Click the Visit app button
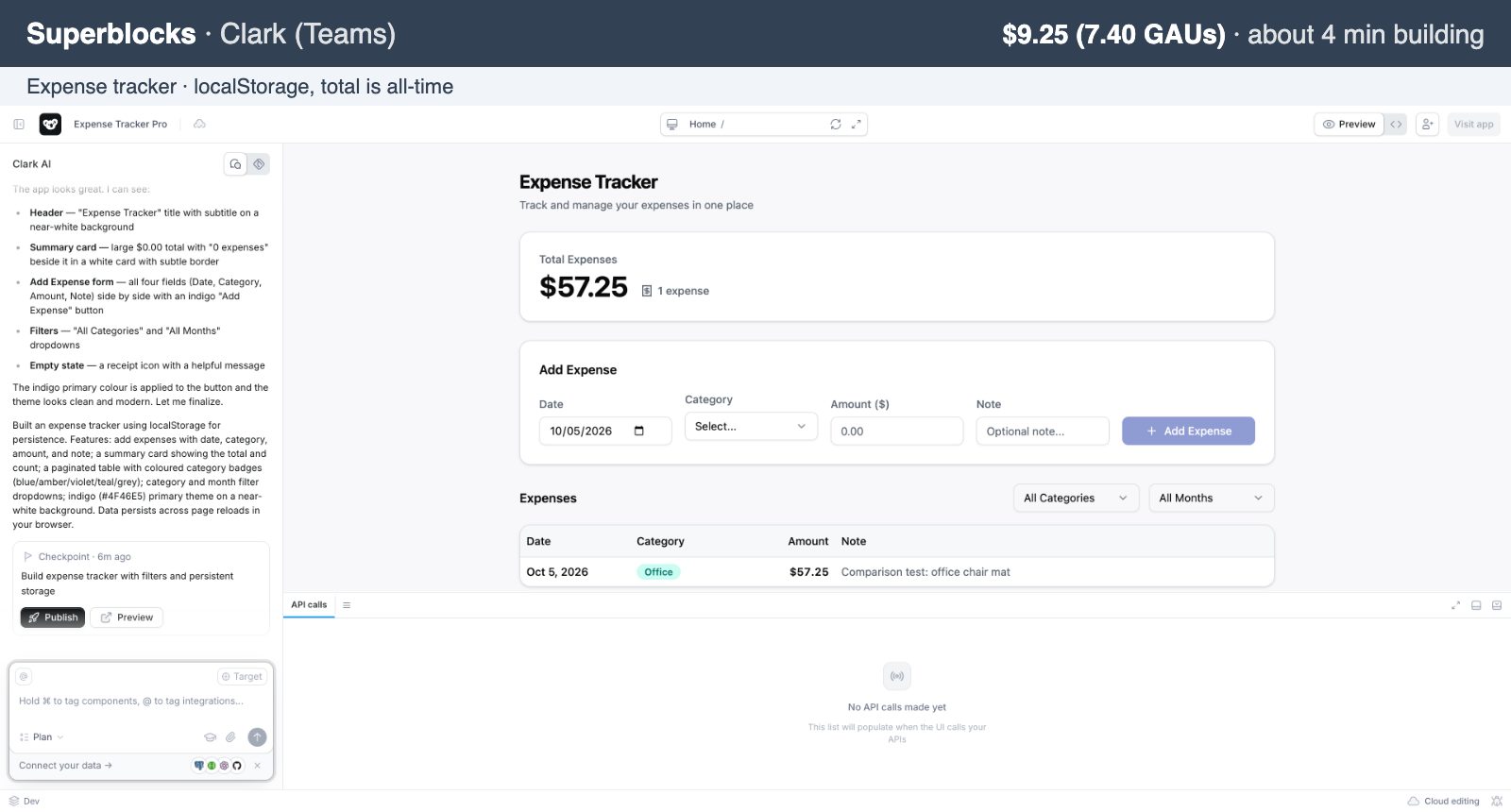Screen dimensions: 1511x812 1473,124
